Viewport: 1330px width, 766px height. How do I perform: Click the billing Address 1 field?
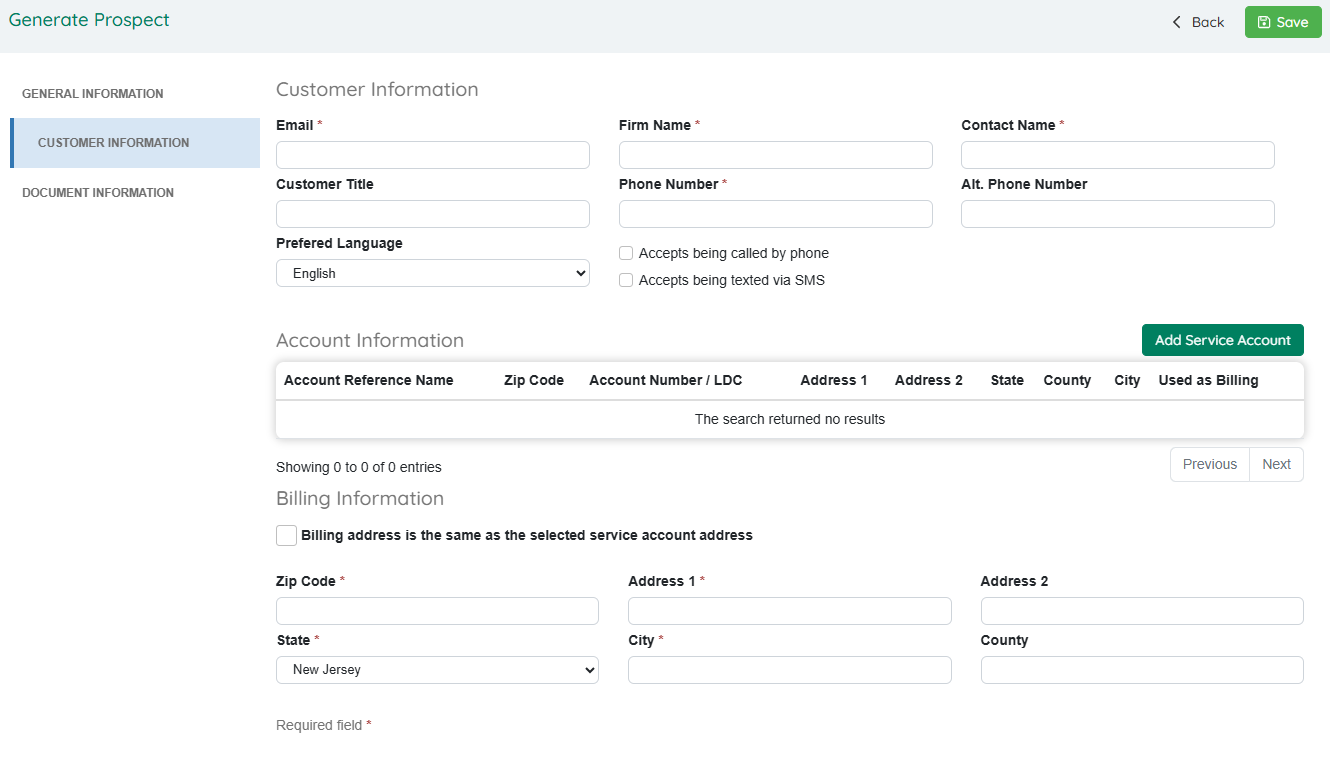(x=789, y=611)
